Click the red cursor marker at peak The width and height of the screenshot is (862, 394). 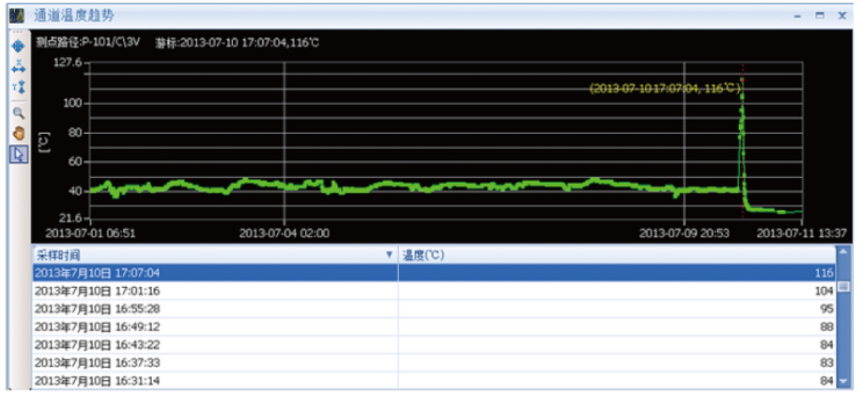click(742, 80)
